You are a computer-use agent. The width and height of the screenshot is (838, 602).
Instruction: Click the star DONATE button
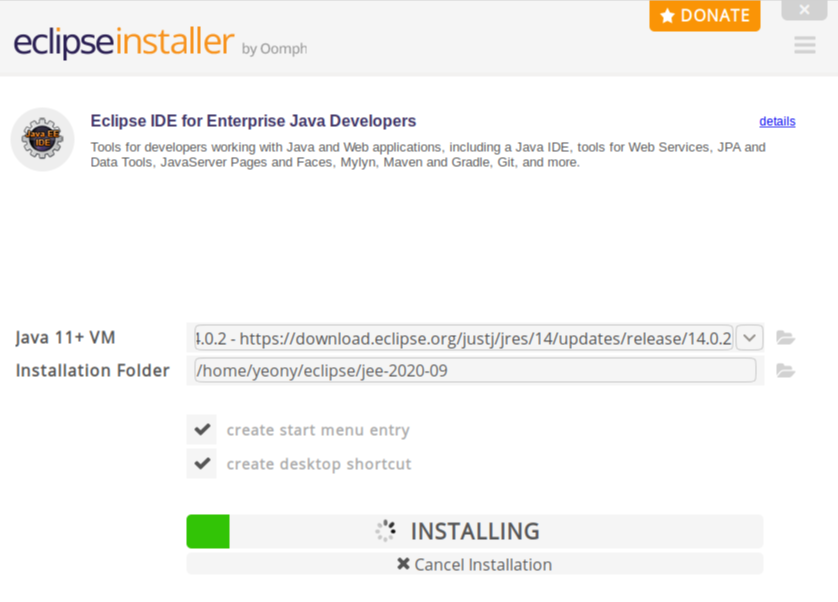(704, 16)
